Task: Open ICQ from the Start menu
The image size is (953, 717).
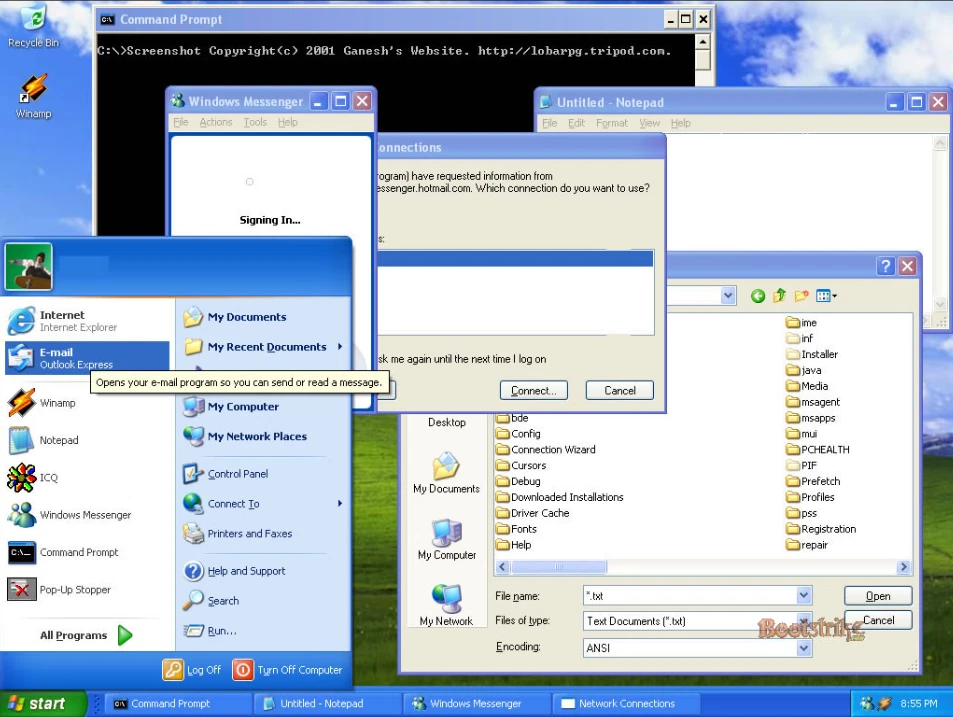Action: click(x=58, y=478)
